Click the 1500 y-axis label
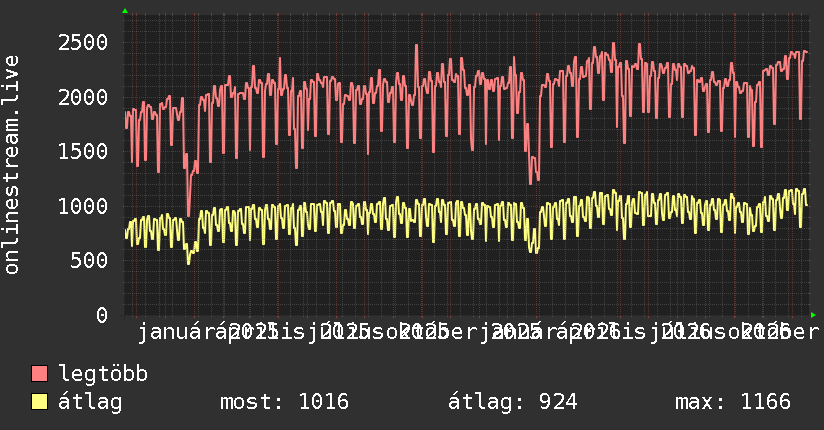824x430 pixels. pos(83,151)
